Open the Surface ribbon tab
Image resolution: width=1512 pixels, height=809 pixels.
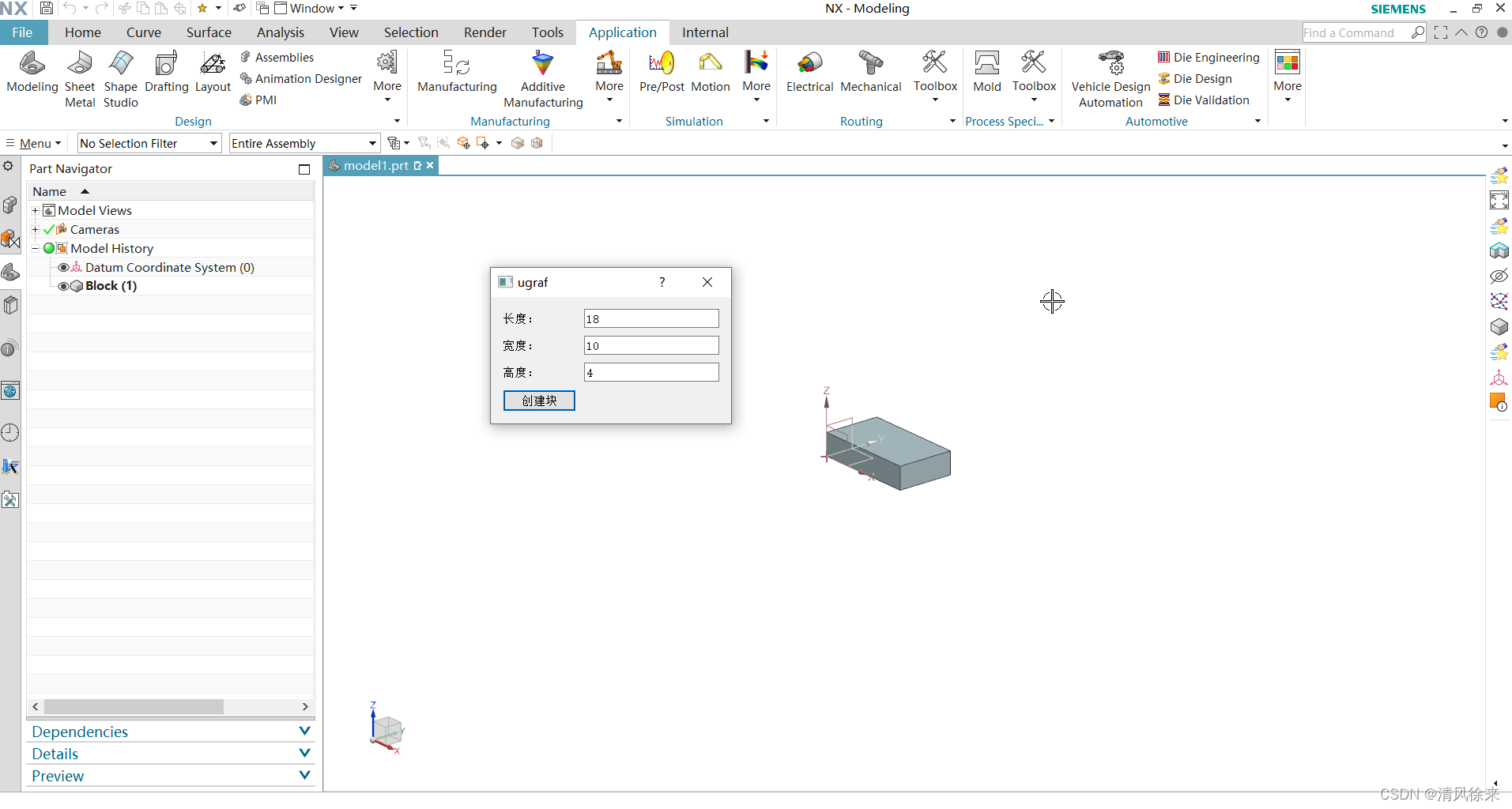click(x=209, y=32)
